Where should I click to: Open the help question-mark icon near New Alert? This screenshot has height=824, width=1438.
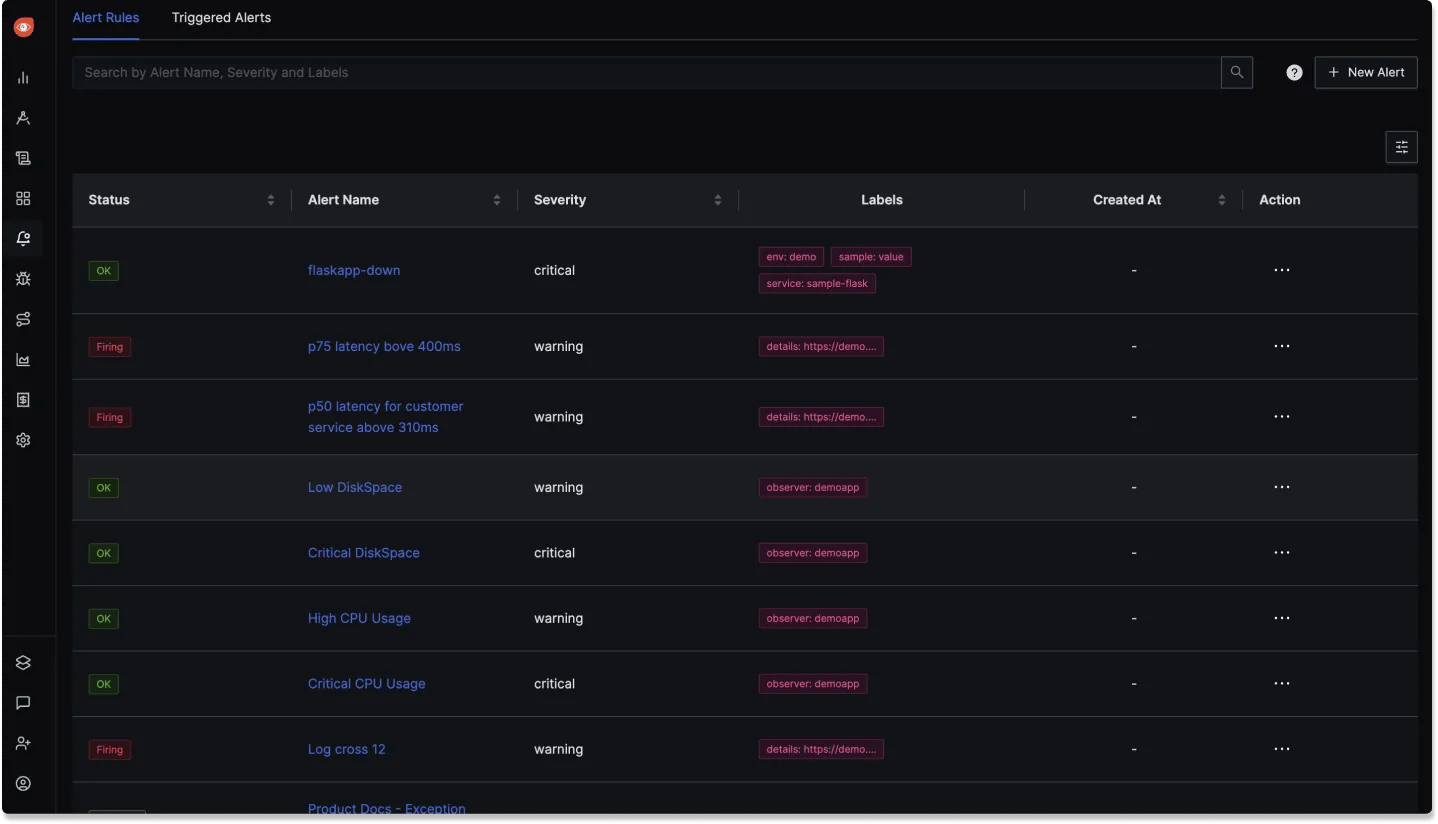coord(1293,72)
